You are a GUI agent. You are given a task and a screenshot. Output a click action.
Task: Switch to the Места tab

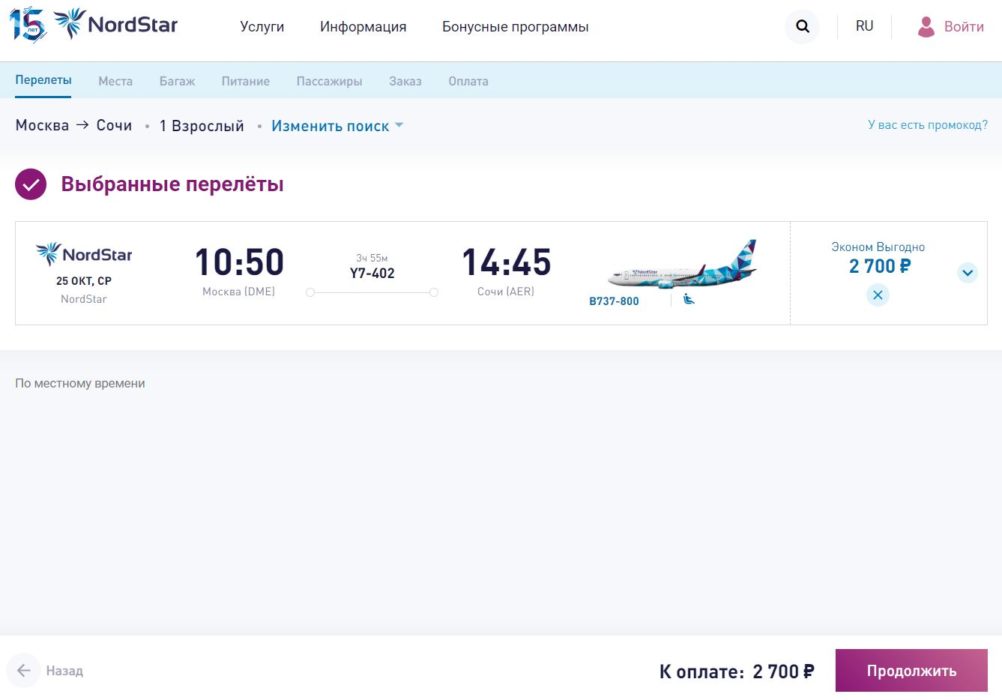[115, 81]
